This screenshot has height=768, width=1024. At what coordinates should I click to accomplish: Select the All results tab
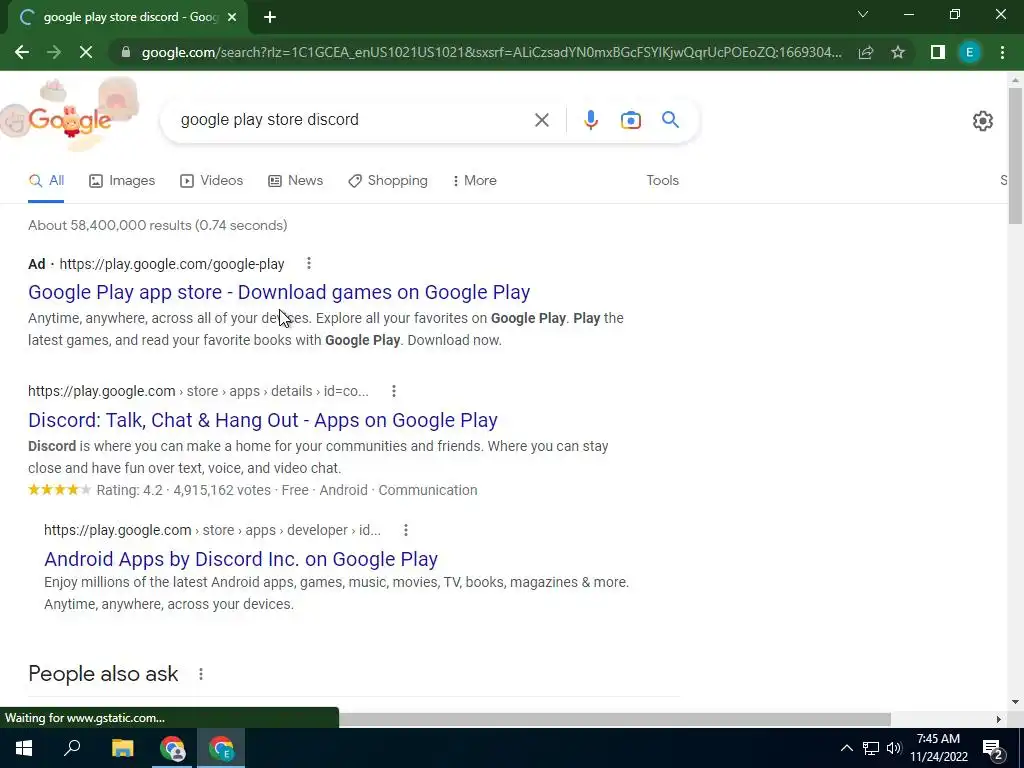pos(46,180)
